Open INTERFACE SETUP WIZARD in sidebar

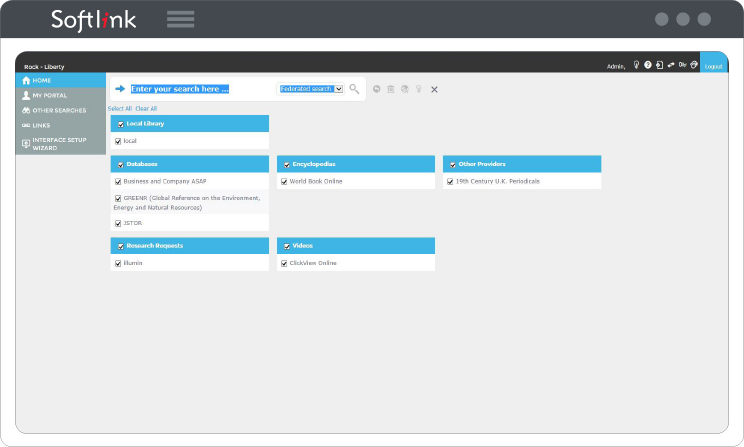click(61, 144)
